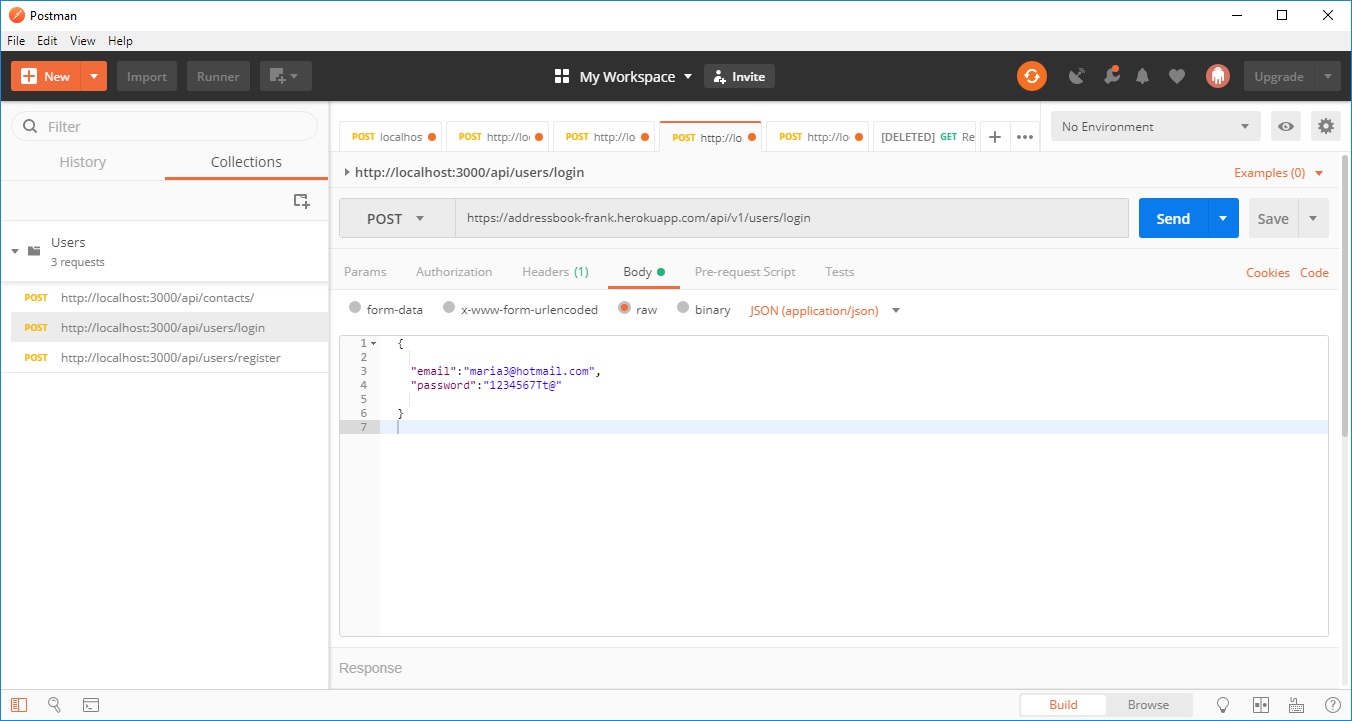
Task: Click the Runner button
Action: [218, 76]
